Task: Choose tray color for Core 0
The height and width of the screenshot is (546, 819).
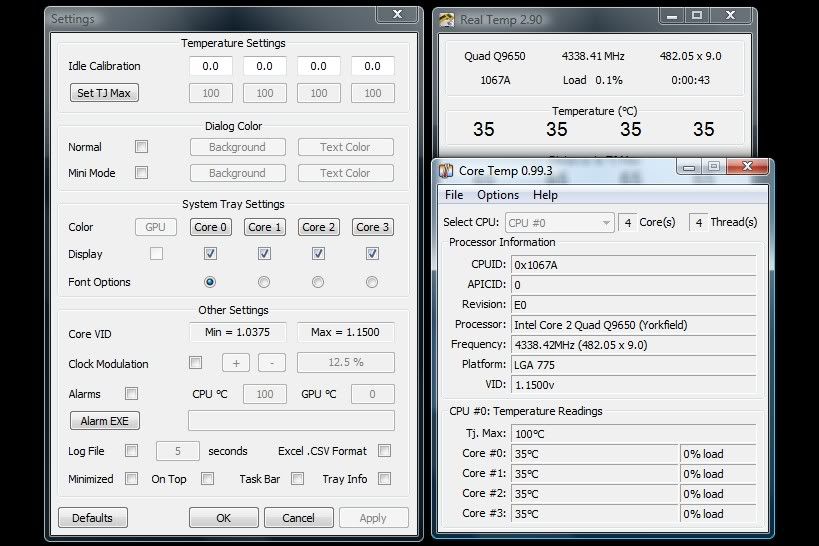Action: (210, 227)
